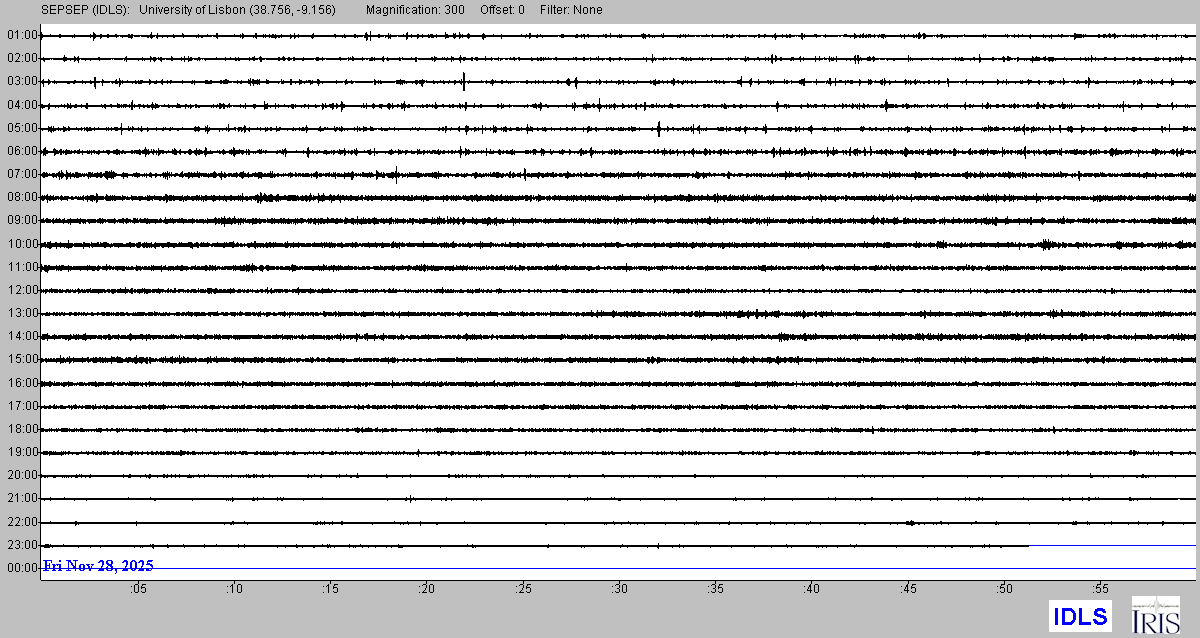This screenshot has width=1200, height=638.
Task: Click the Filter: None label
Action: point(572,10)
